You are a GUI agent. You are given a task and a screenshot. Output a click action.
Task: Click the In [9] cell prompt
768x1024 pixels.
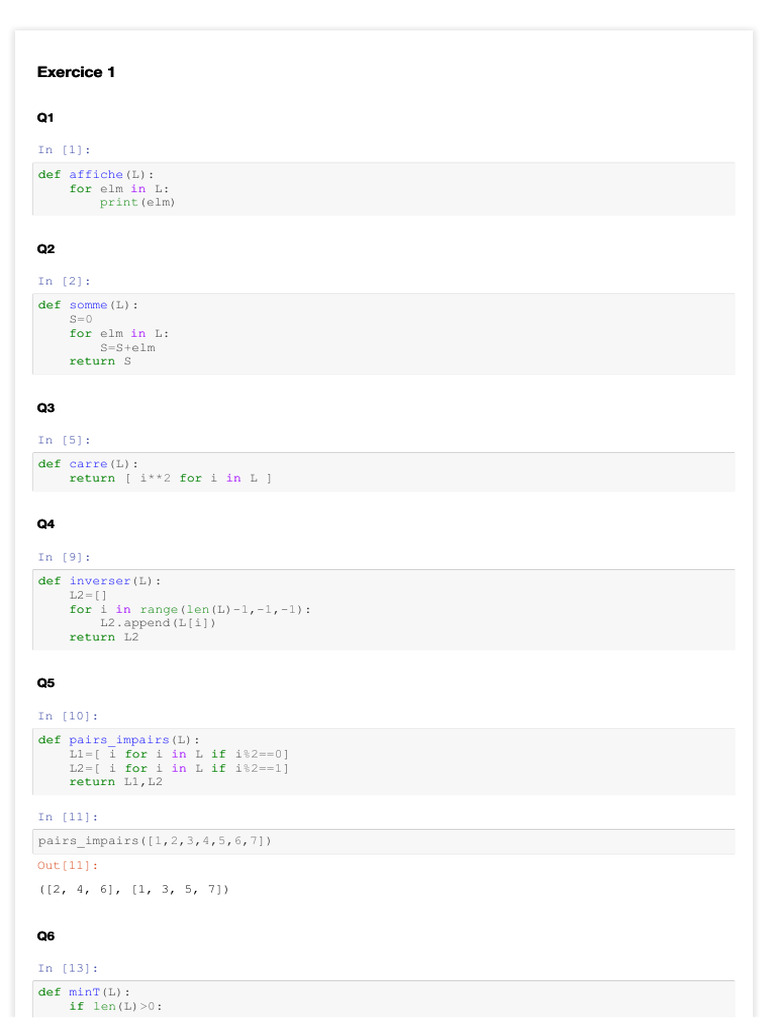point(64,557)
